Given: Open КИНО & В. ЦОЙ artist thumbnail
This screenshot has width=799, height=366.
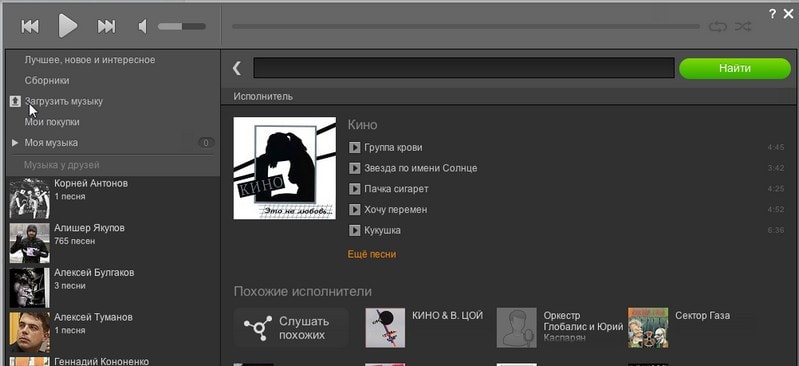Looking at the screenshot, I should [x=385, y=328].
